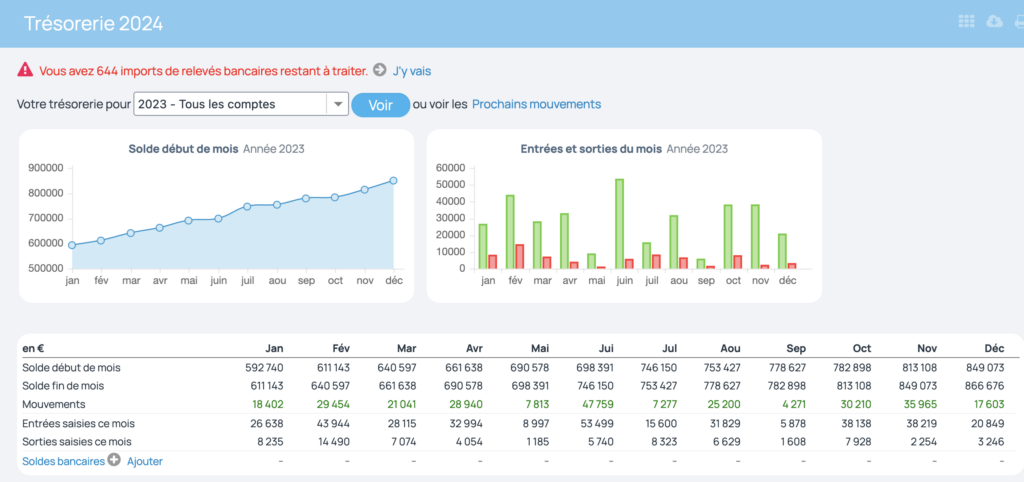Click the 35 965 November movements value
Viewport: 1024px width, 482px height.
tap(920, 404)
